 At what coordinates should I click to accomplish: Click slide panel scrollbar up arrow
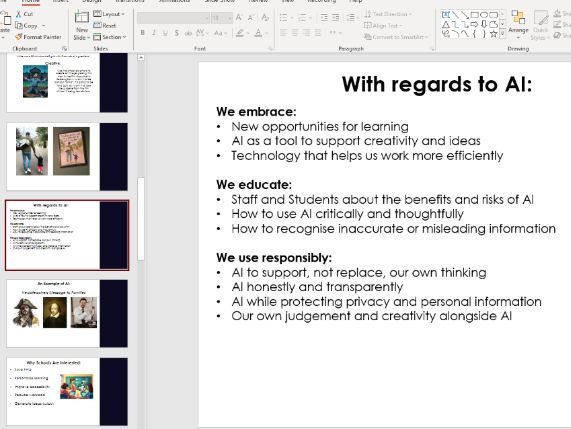click(x=141, y=58)
